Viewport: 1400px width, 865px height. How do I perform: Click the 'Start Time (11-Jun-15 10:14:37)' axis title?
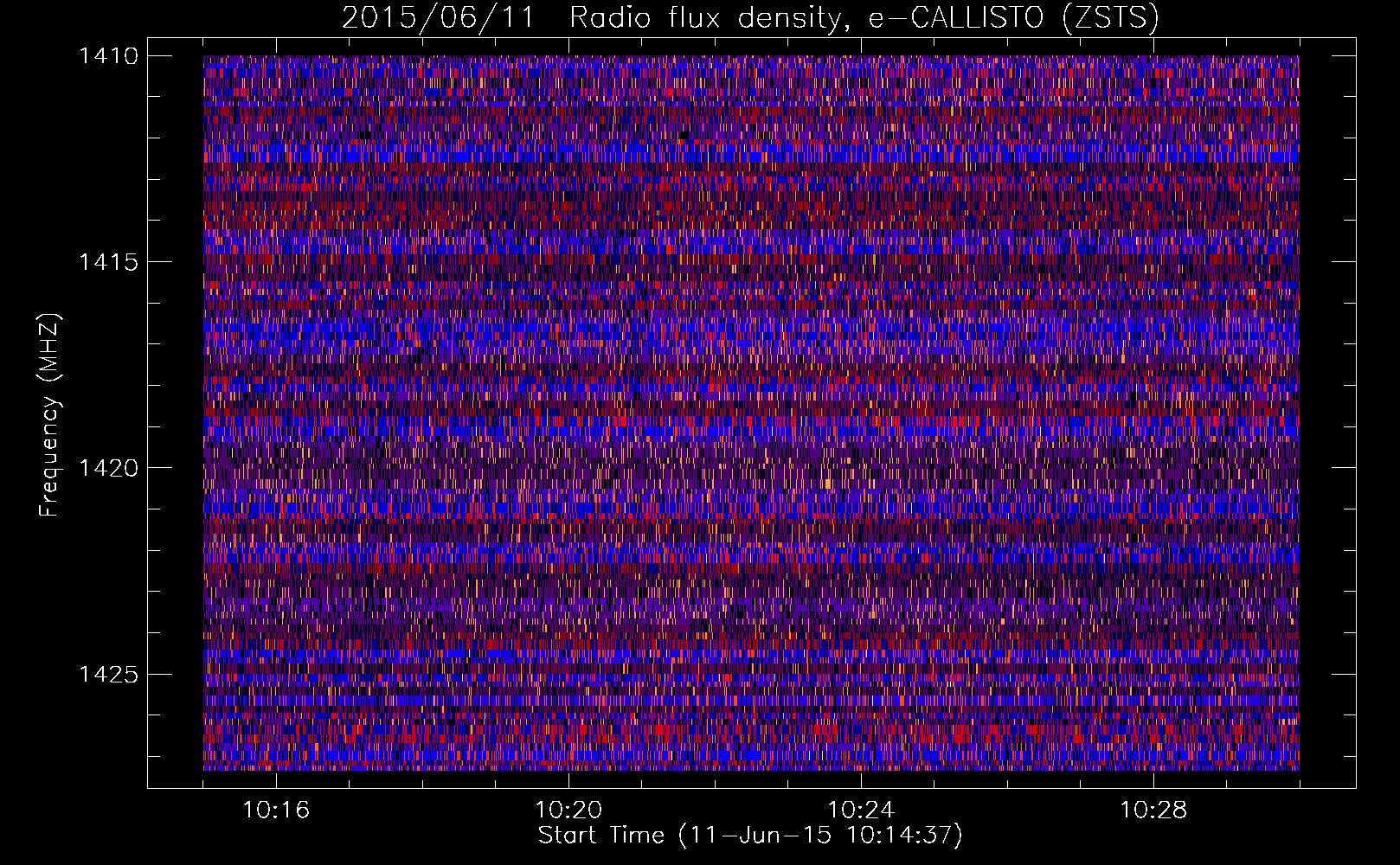click(x=750, y=836)
